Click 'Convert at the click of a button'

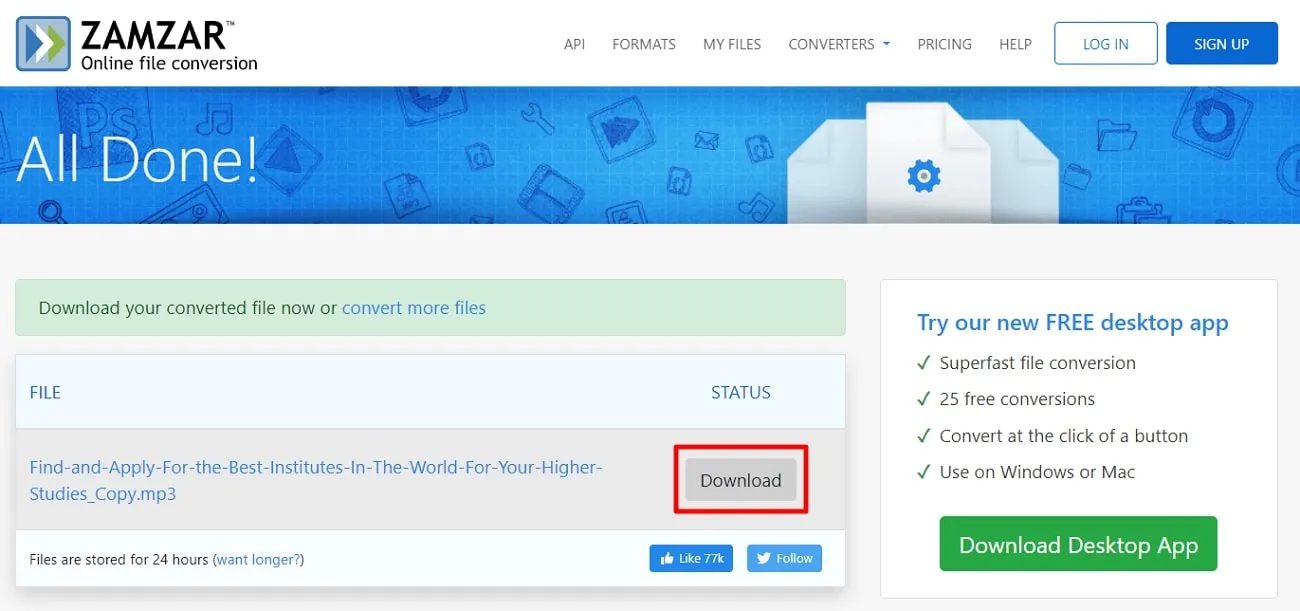(1064, 436)
